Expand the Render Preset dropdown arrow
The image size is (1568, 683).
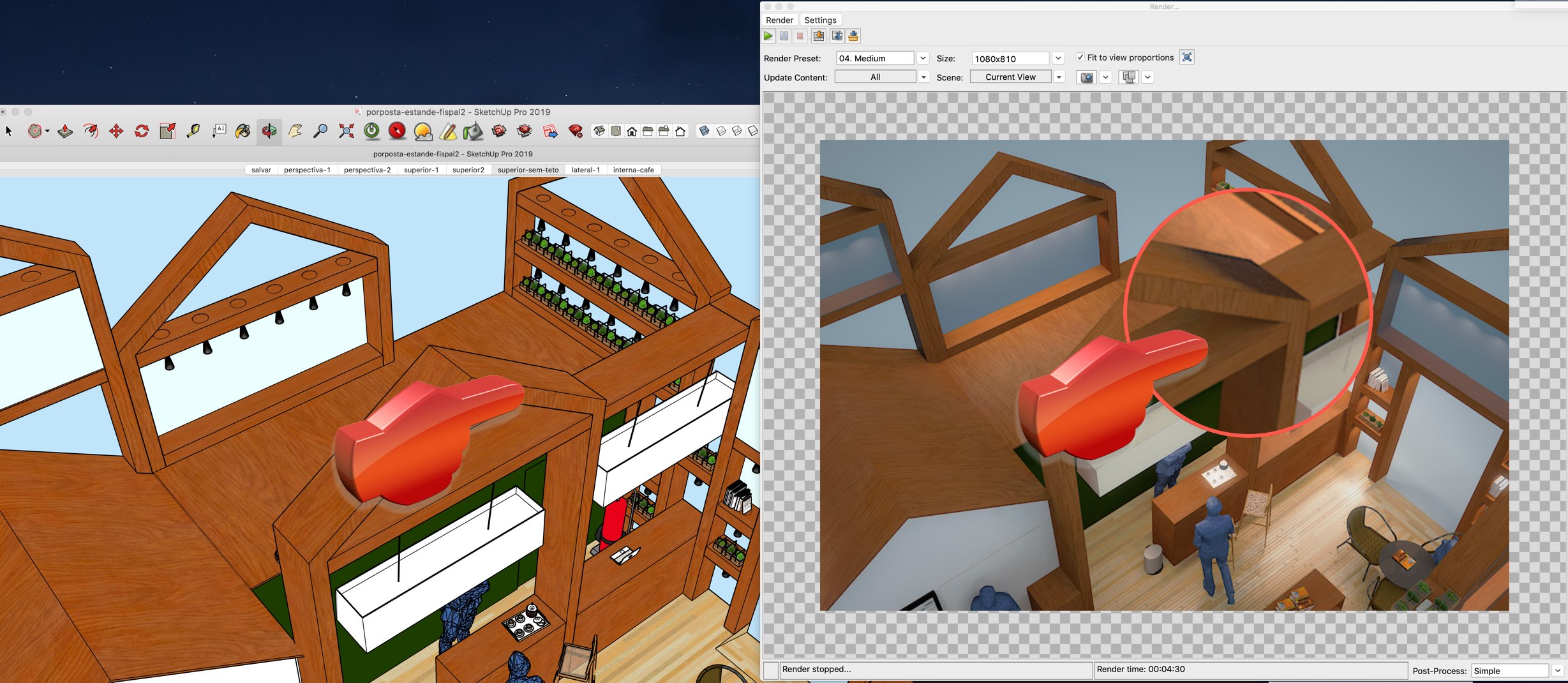tap(923, 58)
